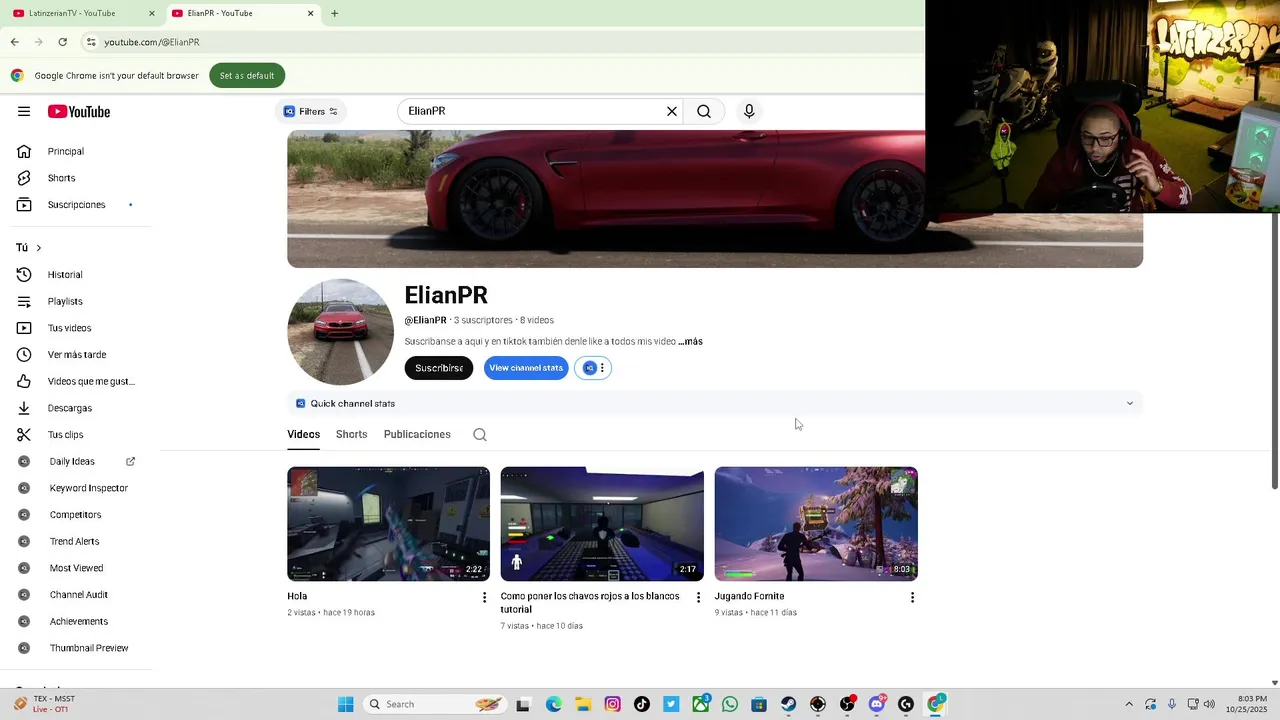Screen dimensions: 1280x720
Task: Open Channel Audit tool
Action: (76, 595)
